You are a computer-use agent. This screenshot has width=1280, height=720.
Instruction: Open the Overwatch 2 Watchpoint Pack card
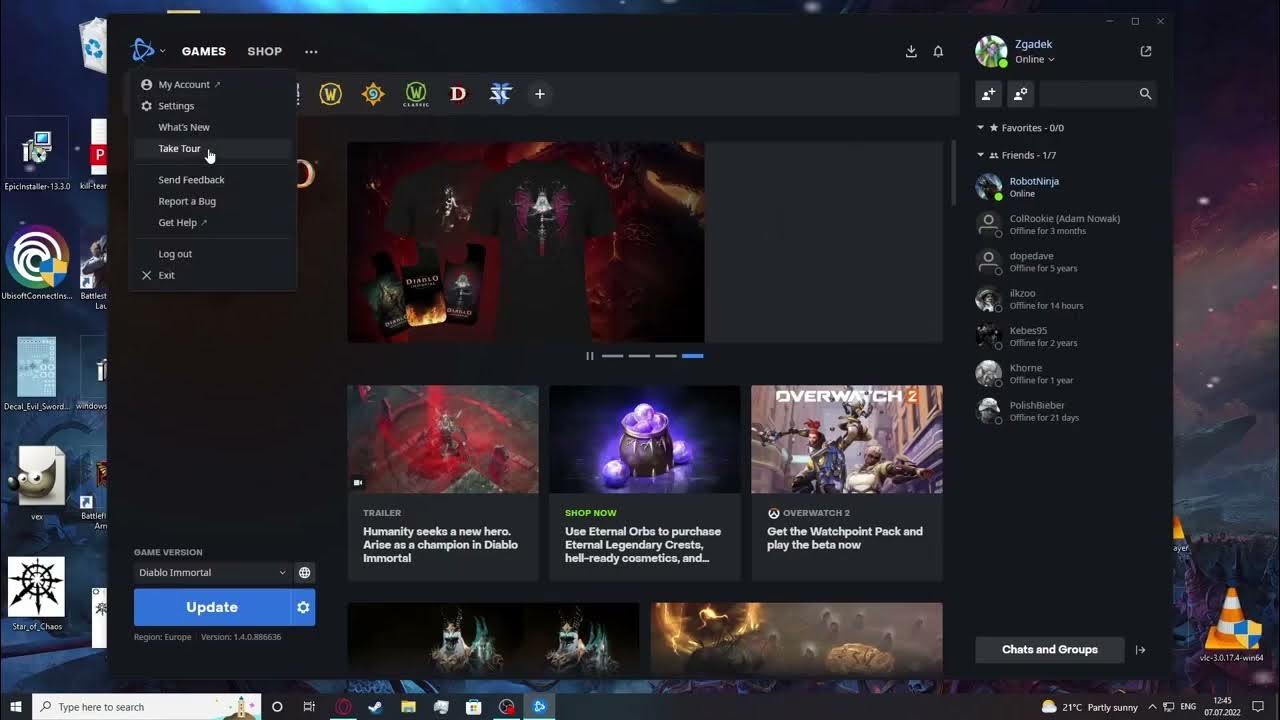pos(847,483)
